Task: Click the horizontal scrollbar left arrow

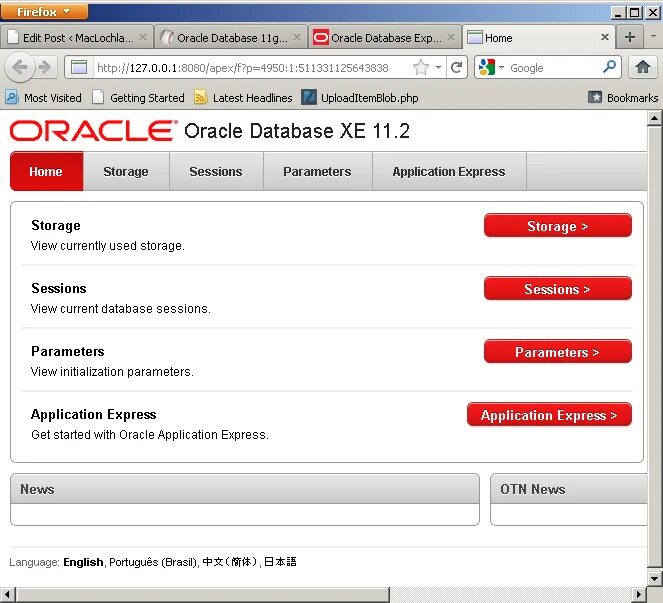Action: (7, 595)
